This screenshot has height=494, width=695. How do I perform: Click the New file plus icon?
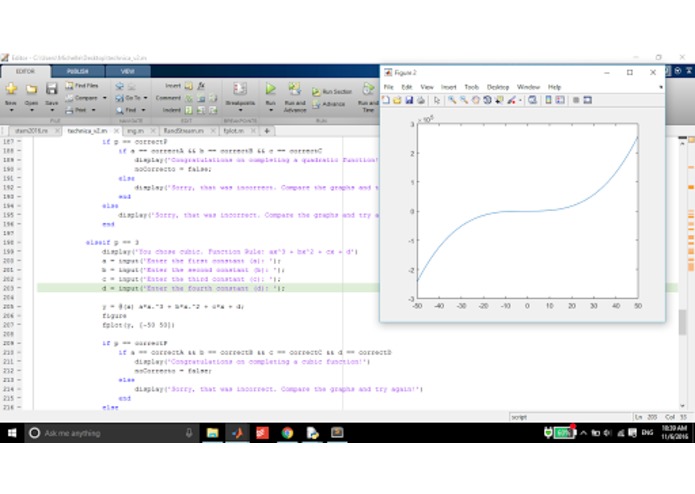pos(11,89)
